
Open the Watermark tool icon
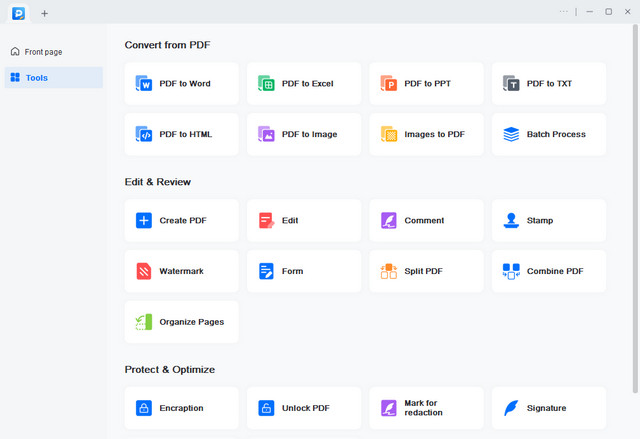click(x=143, y=271)
